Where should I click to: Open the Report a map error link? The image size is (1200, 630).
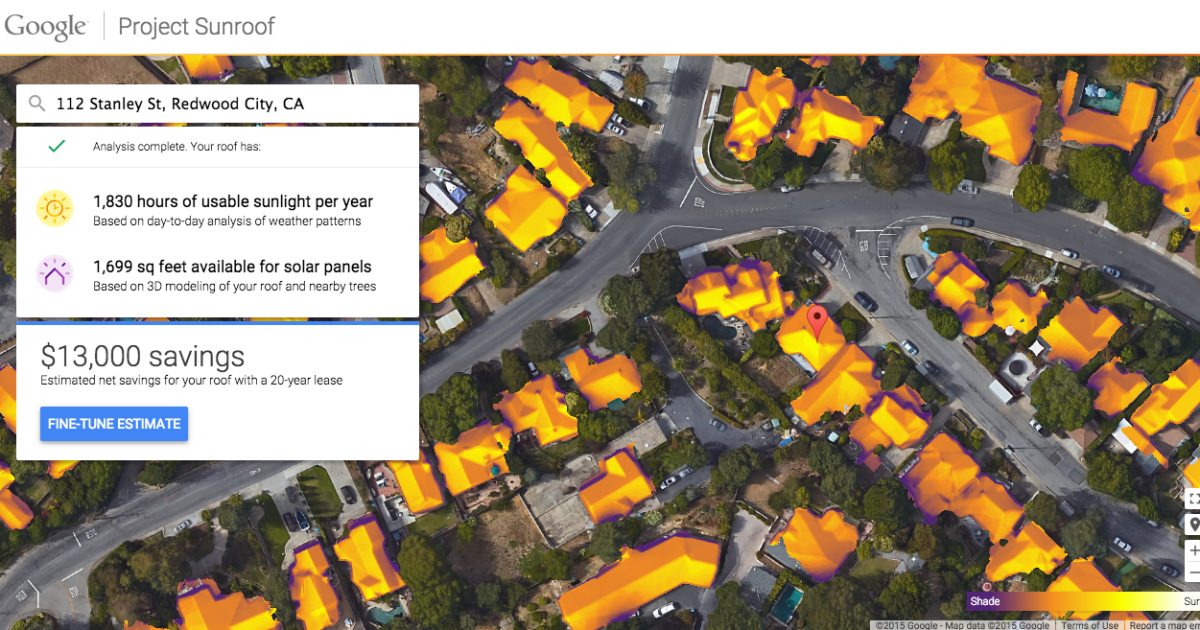pos(1165,623)
